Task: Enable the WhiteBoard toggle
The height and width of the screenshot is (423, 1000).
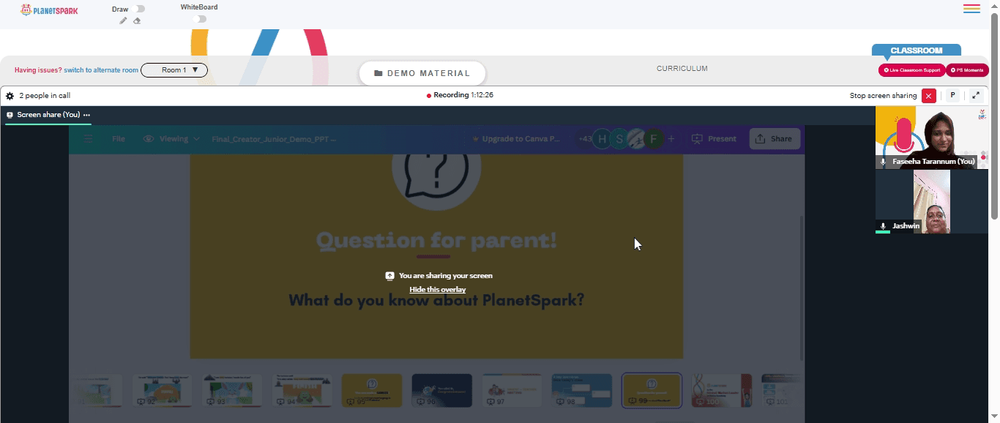Action: pos(200,19)
